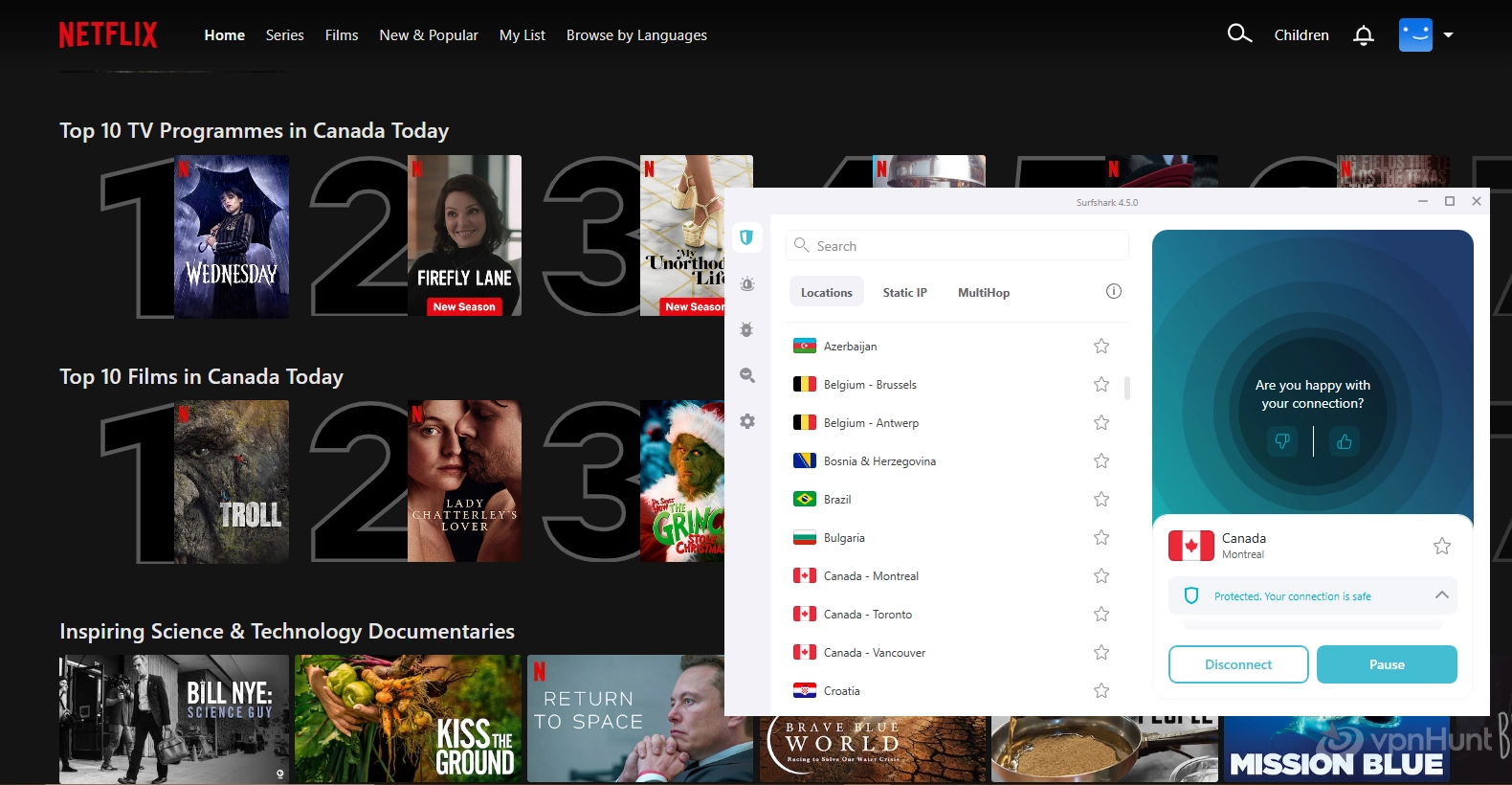Open Surfshark Search magnifier sidebar icon
Image resolution: width=1512 pixels, height=785 pixels.
point(747,375)
